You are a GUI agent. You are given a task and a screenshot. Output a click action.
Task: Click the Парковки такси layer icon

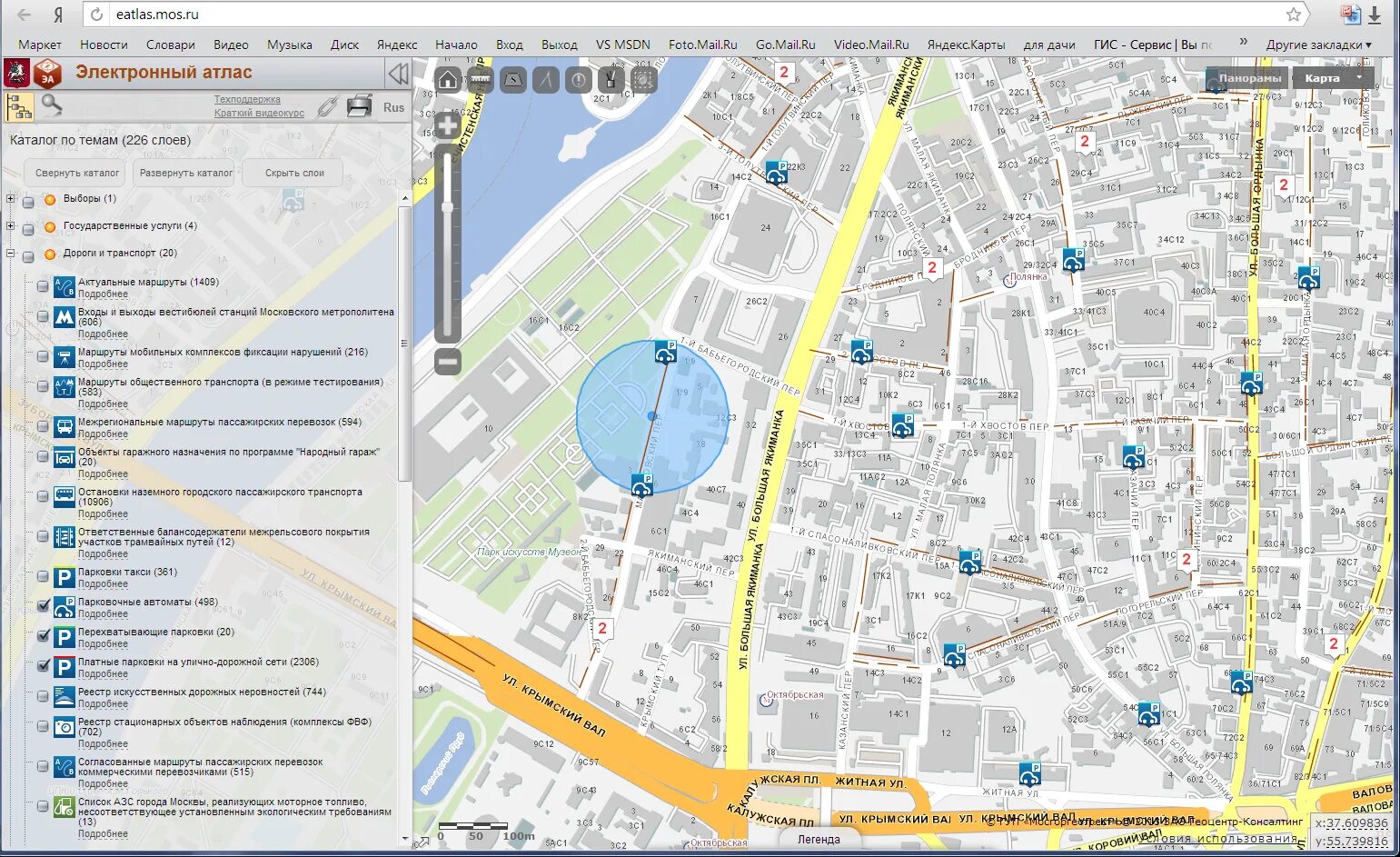64,577
